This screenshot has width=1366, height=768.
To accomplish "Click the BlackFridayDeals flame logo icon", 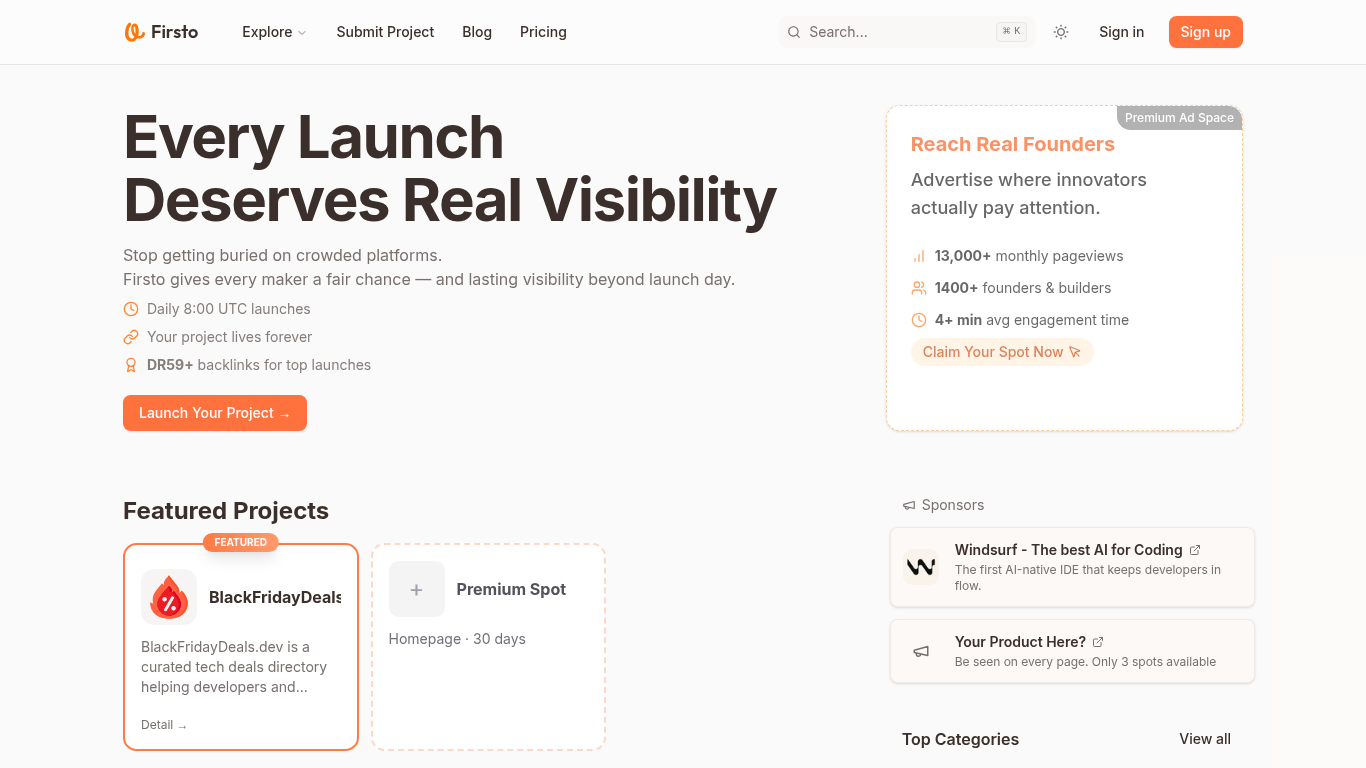I will (169, 597).
